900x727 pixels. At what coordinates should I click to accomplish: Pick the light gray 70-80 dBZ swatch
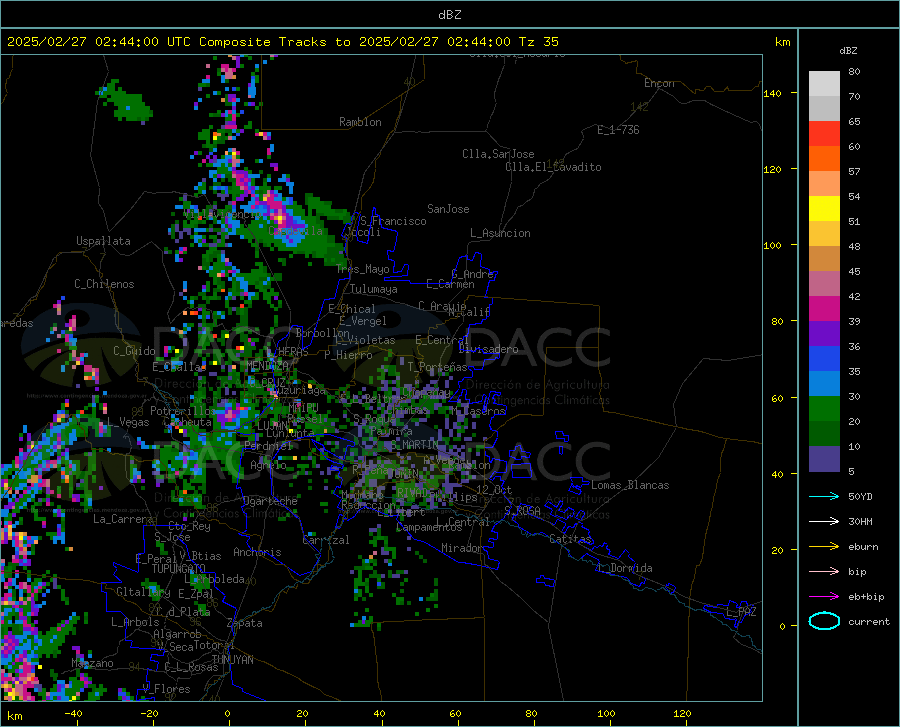point(824,84)
